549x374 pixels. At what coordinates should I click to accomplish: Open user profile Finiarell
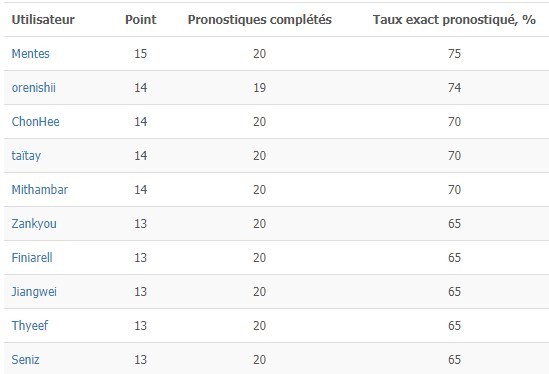32,258
